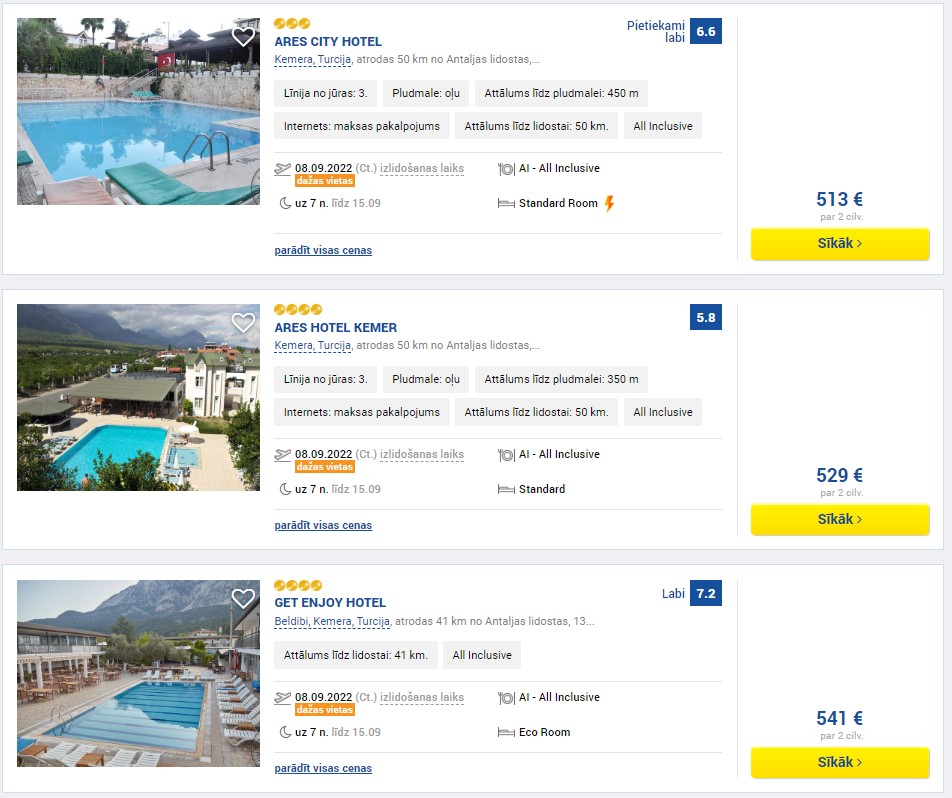Show all prices for Ares Hotel Kemer
Screen dimensions: 952x798
click(323, 525)
